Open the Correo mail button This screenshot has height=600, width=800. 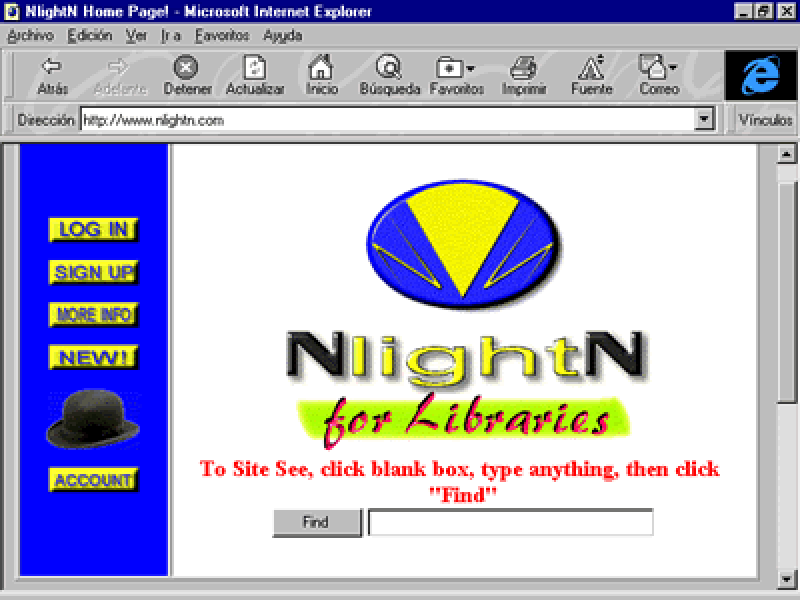pyautogui.click(x=659, y=76)
